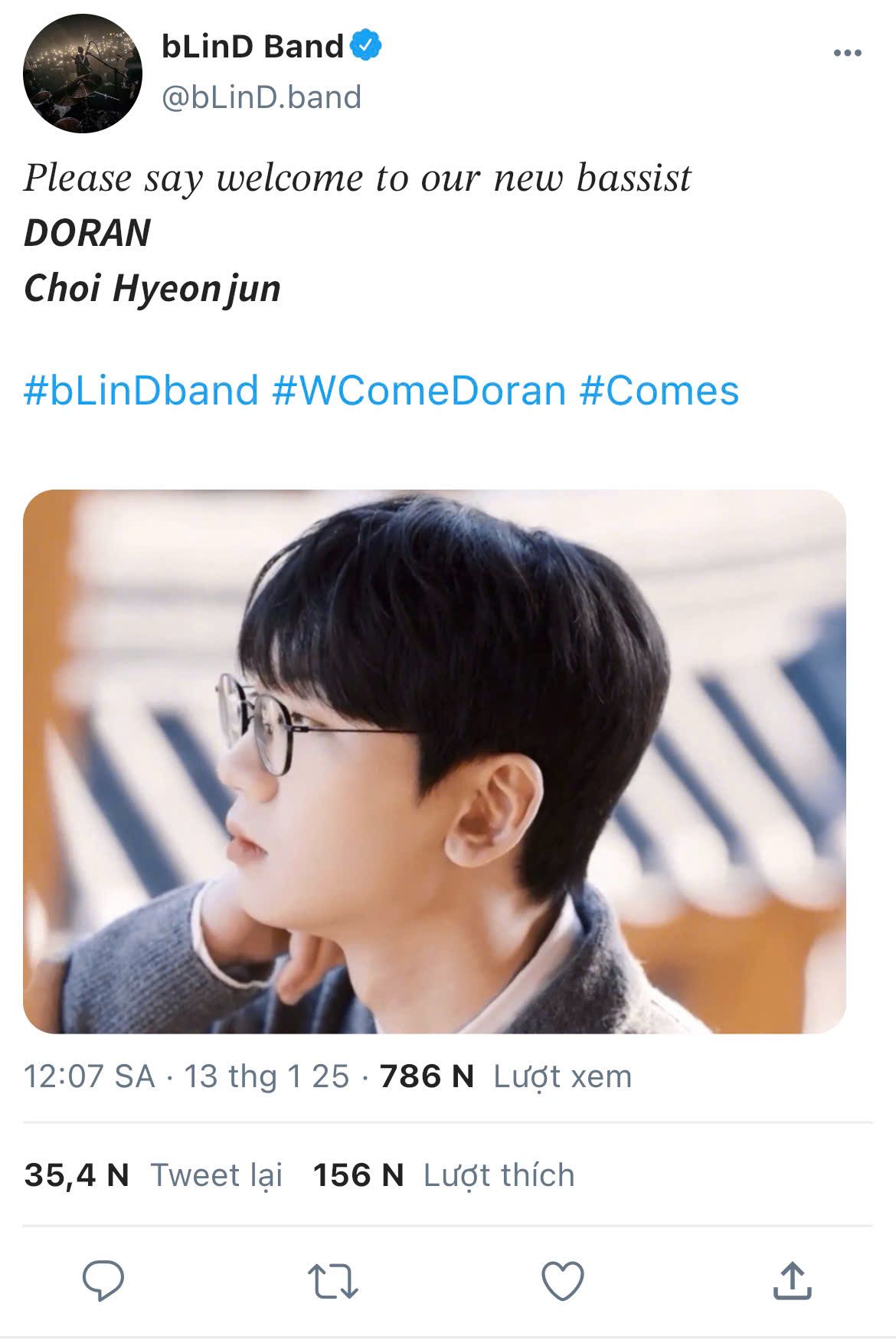Screen dimensions: 896x1340
Task: Select the Choi Hyeonjun name text
Action: (x=152, y=289)
